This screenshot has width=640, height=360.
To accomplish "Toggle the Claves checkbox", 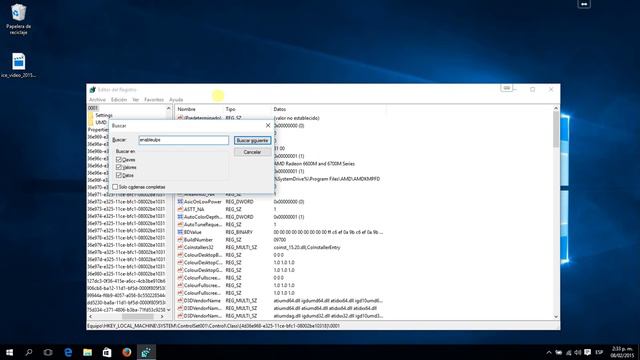I will (119, 160).
